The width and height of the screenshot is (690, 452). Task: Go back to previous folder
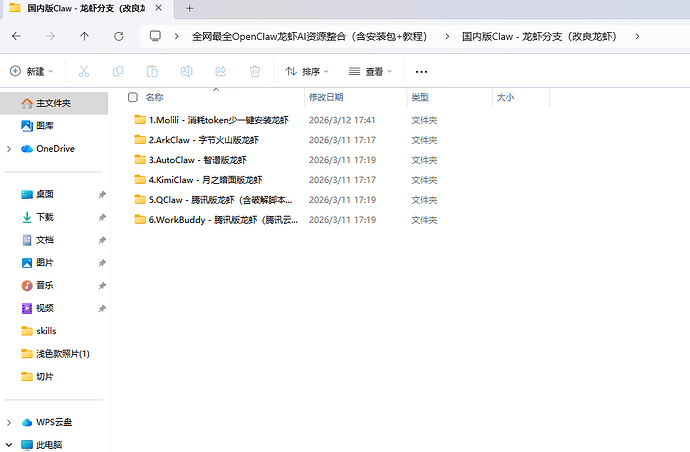coord(16,36)
